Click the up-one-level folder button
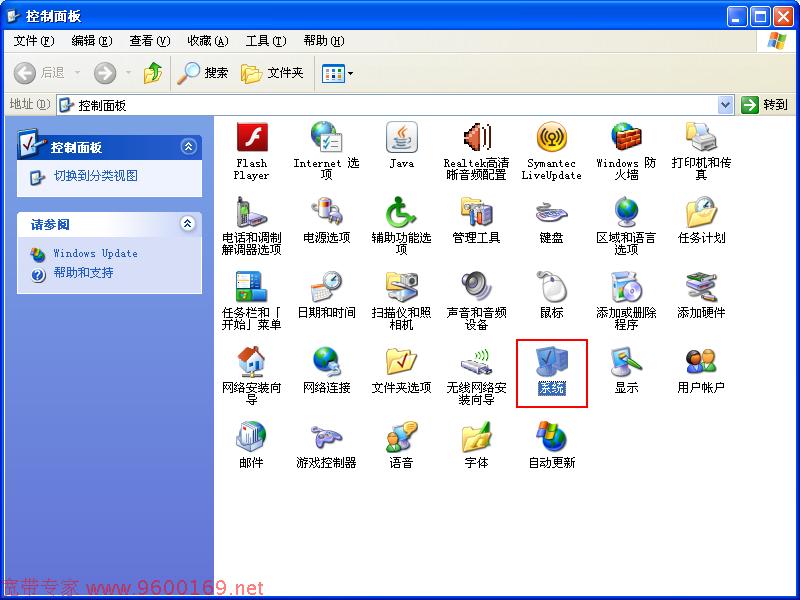The image size is (800, 600). tap(153, 73)
